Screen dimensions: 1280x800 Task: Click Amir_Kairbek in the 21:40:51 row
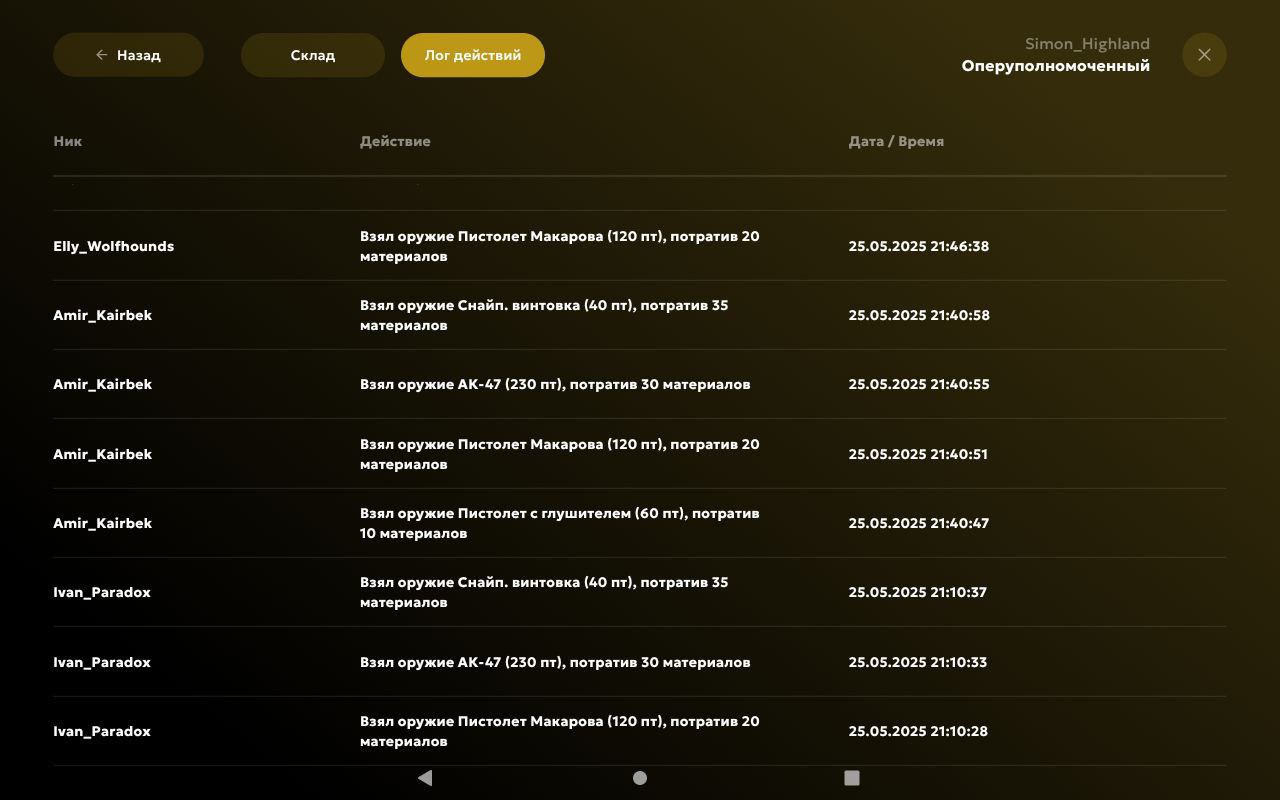click(x=103, y=454)
